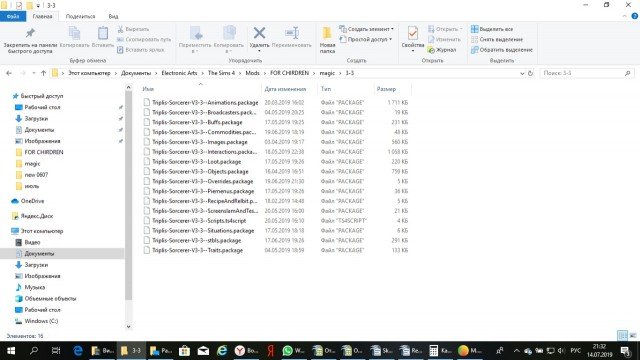Click the History (Журнал) icon
The width and height of the screenshot is (640, 360).
click(431, 50)
